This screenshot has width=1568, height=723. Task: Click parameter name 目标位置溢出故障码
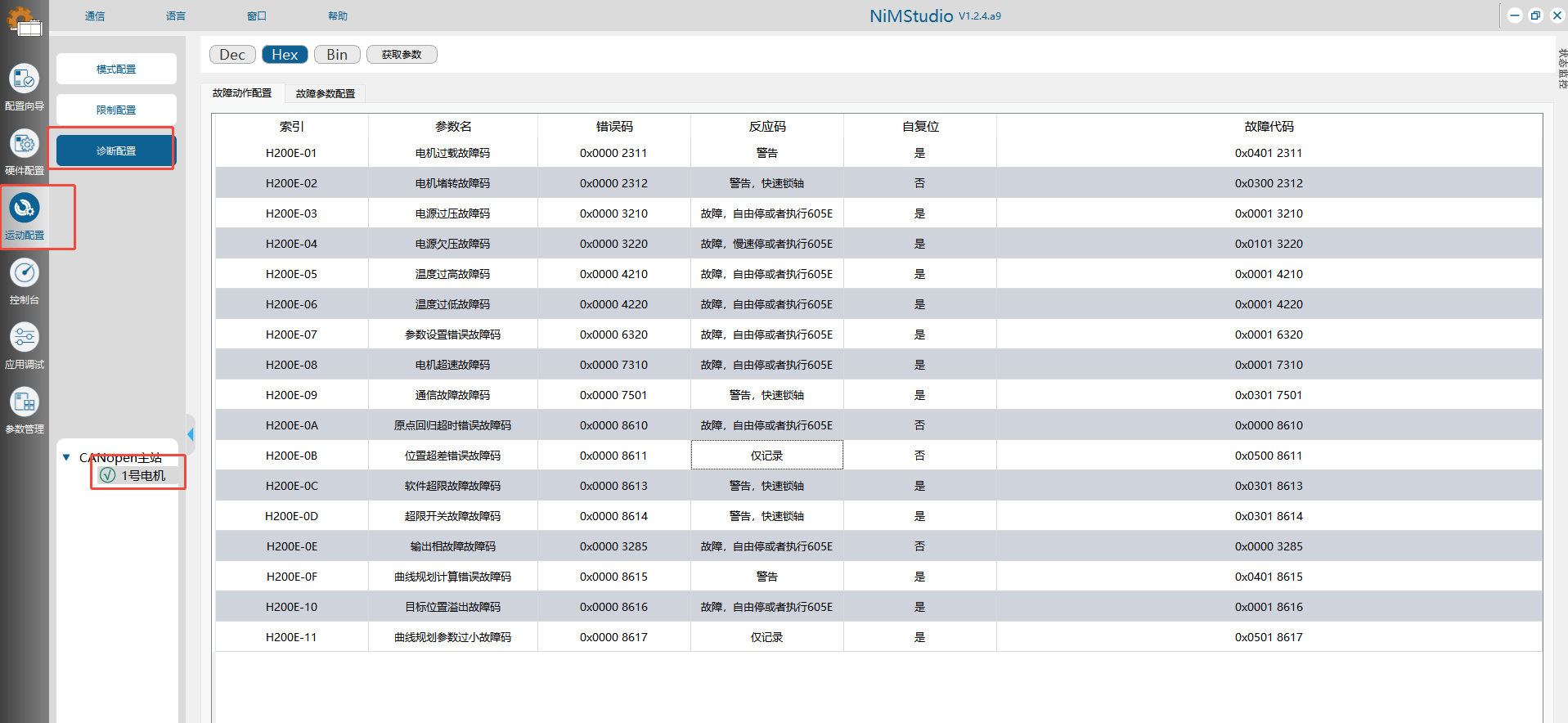pyautogui.click(x=453, y=606)
